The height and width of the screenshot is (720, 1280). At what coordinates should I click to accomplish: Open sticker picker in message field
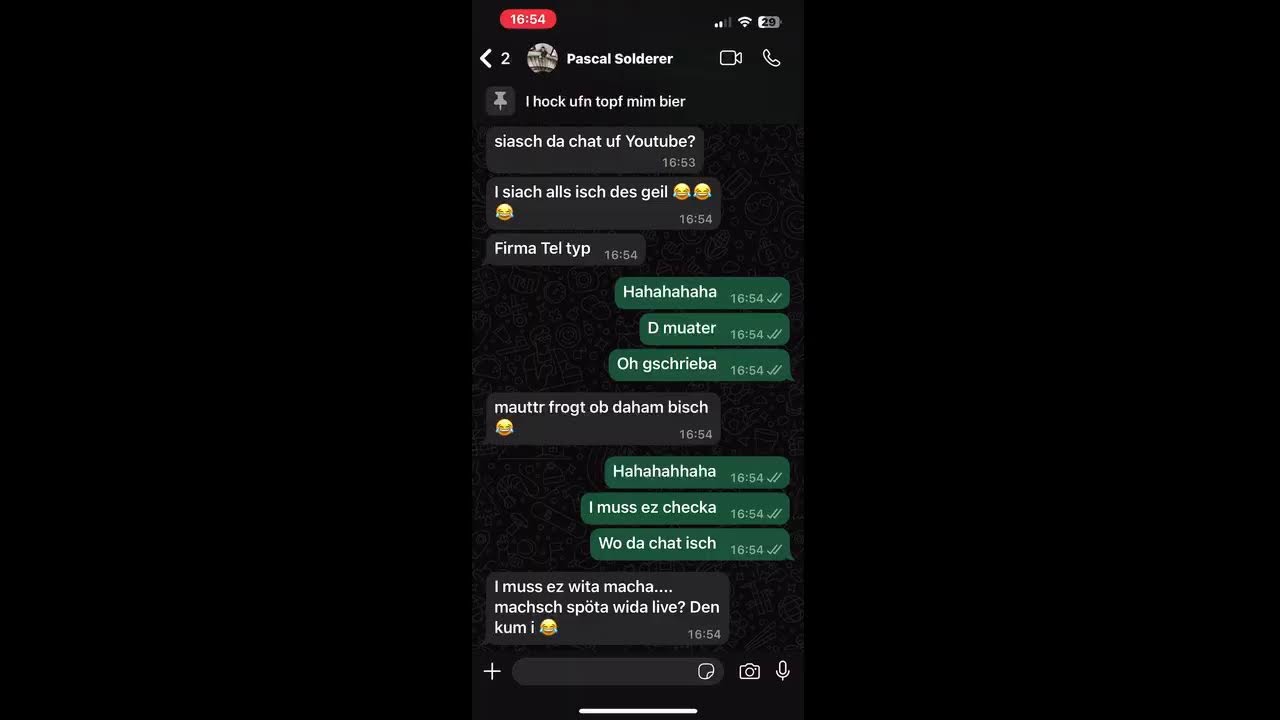[x=706, y=671]
